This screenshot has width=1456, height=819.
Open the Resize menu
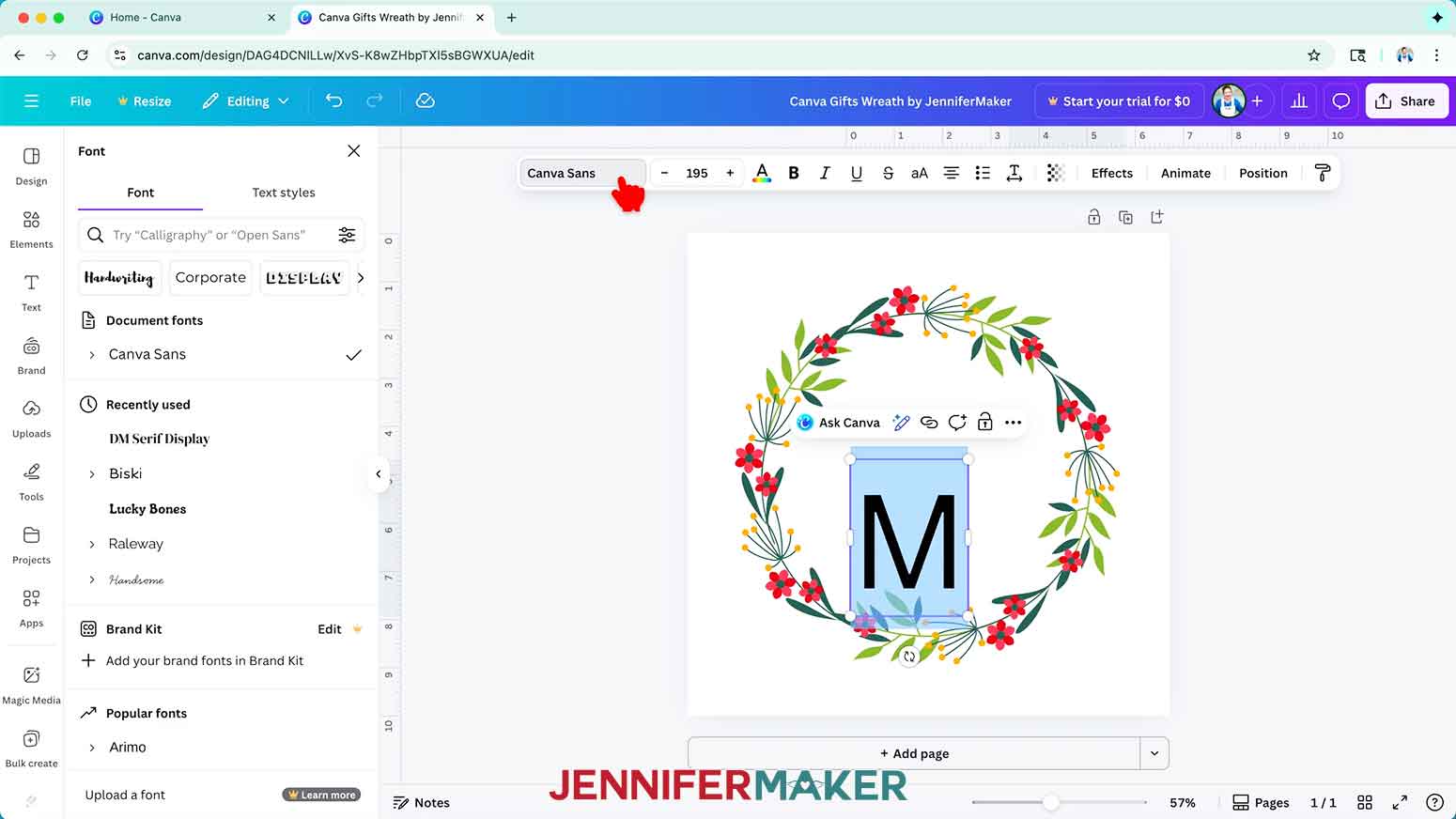tap(144, 100)
